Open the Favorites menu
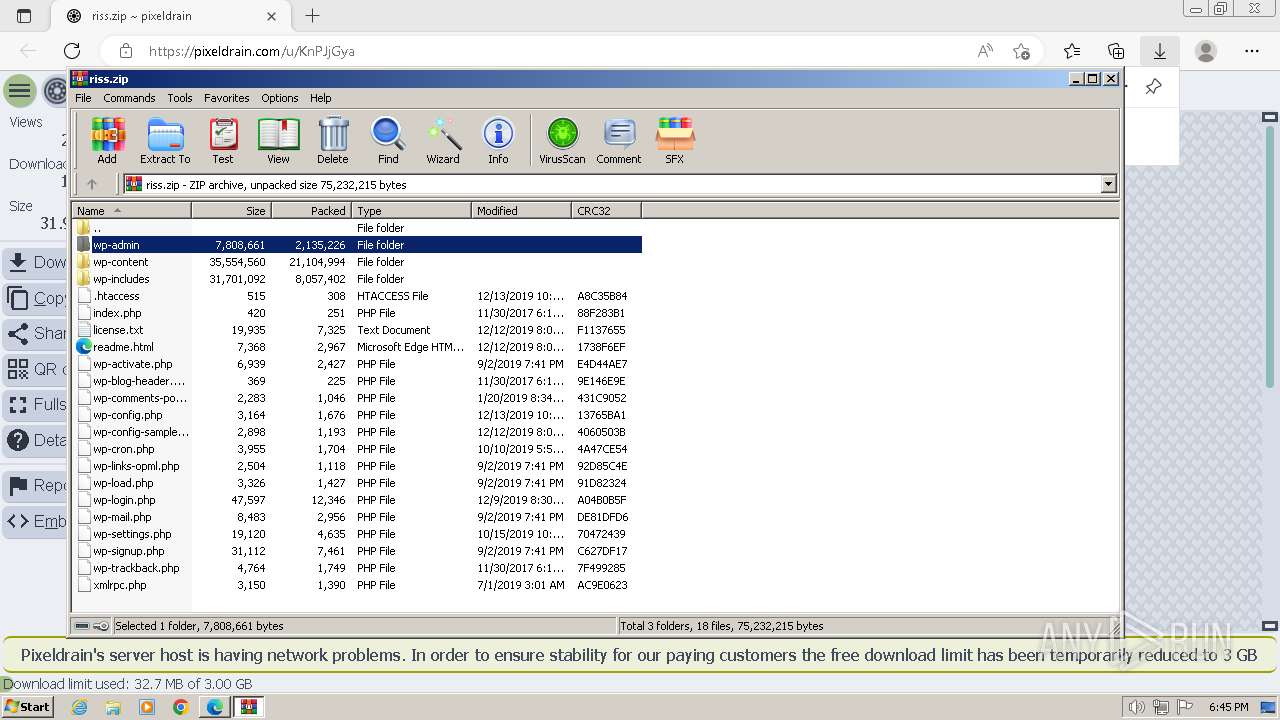This screenshot has height=720, width=1280. tap(227, 98)
